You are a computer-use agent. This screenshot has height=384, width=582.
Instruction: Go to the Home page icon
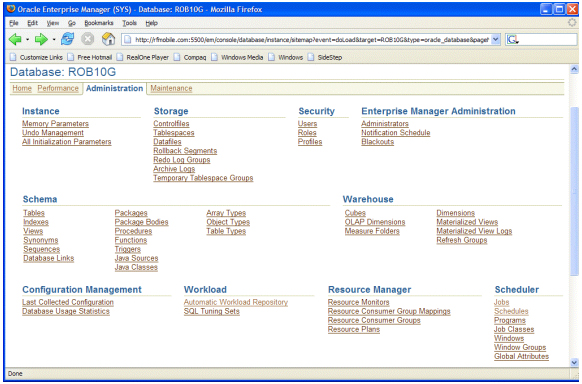click(x=108, y=39)
